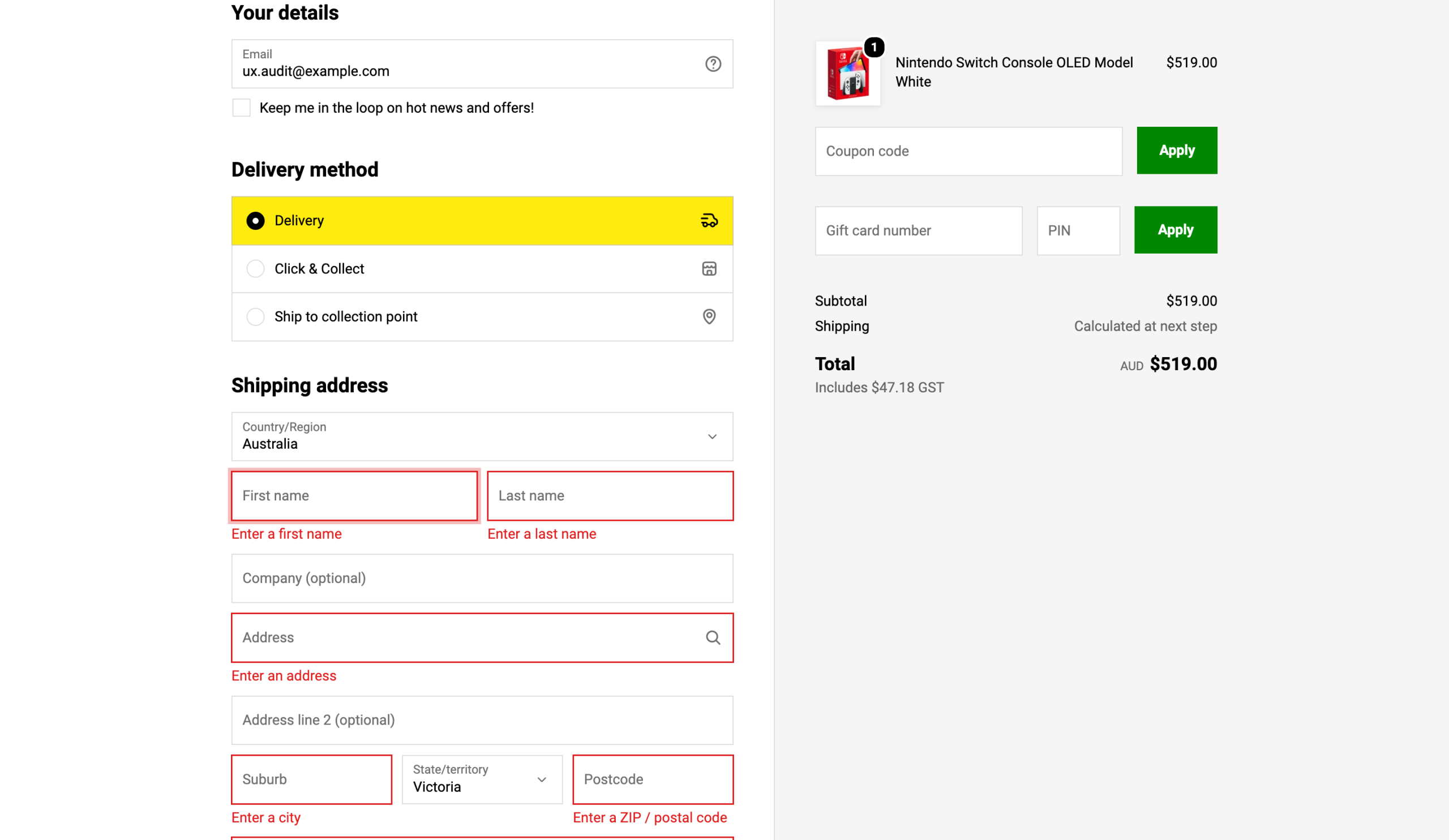Select the Delivery radio button
This screenshot has width=1449, height=840.
pyautogui.click(x=255, y=221)
